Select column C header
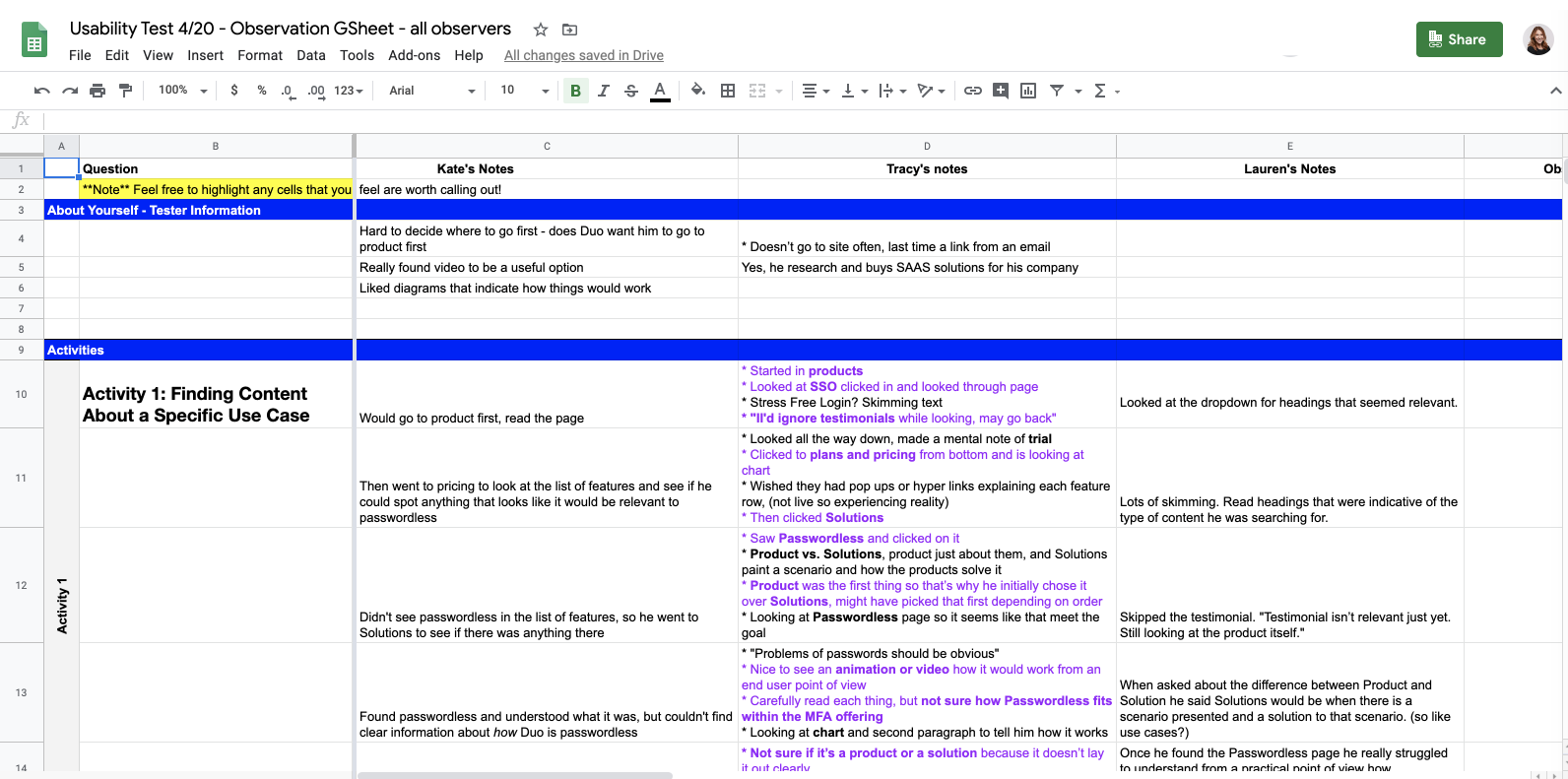 (547, 146)
